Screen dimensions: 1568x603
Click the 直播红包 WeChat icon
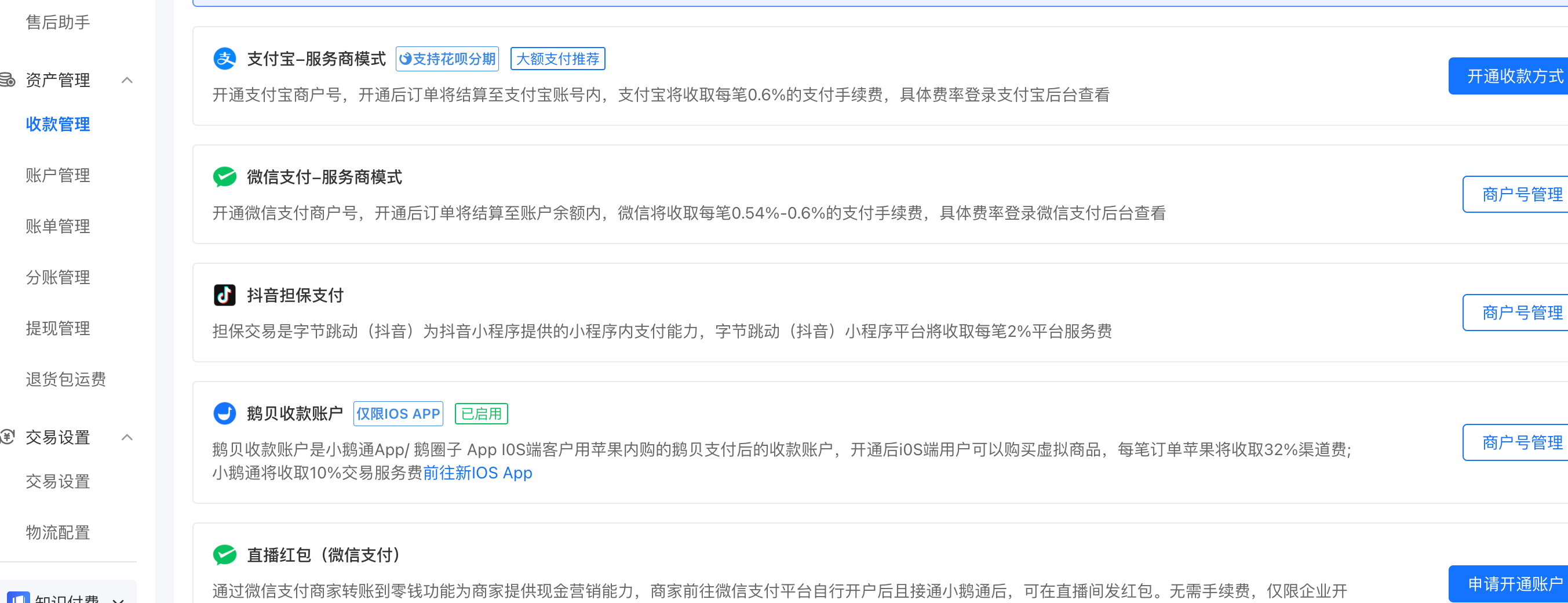[x=225, y=555]
